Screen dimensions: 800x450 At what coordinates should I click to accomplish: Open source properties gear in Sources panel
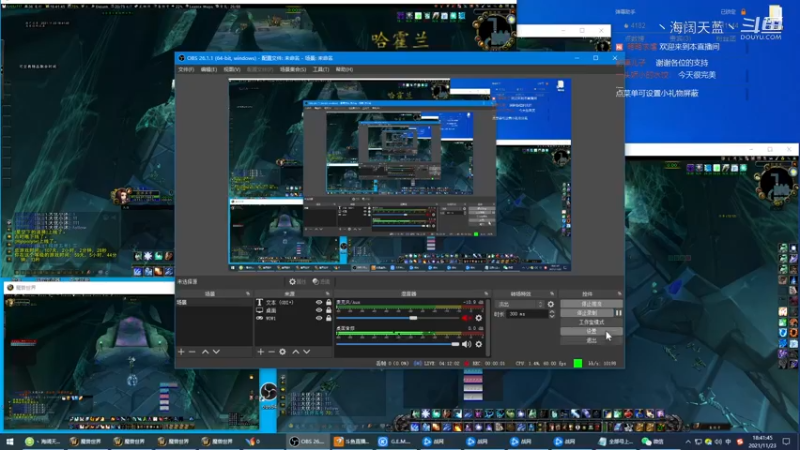(283, 352)
